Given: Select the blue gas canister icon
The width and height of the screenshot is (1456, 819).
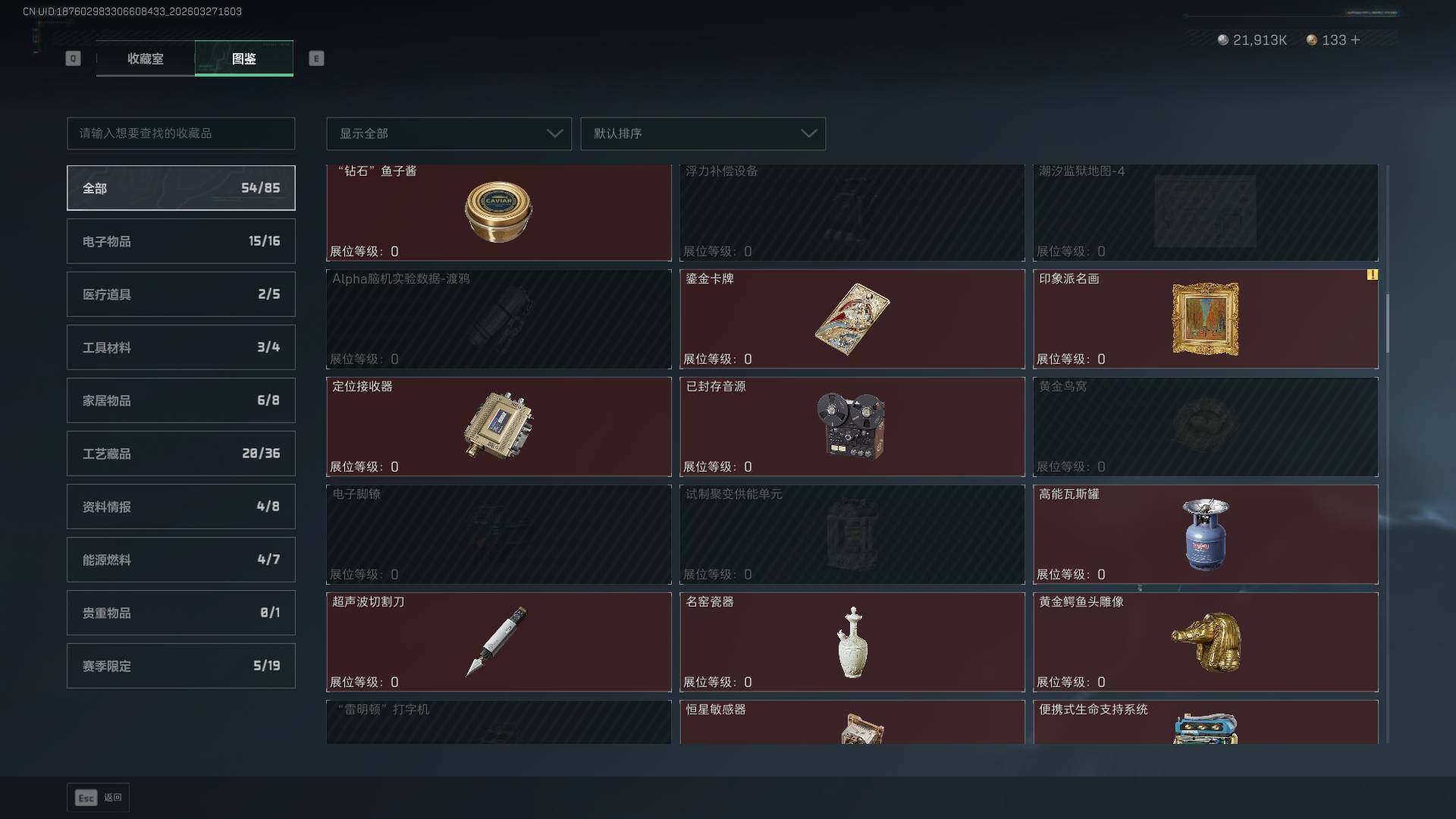Looking at the screenshot, I should pos(1206,534).
